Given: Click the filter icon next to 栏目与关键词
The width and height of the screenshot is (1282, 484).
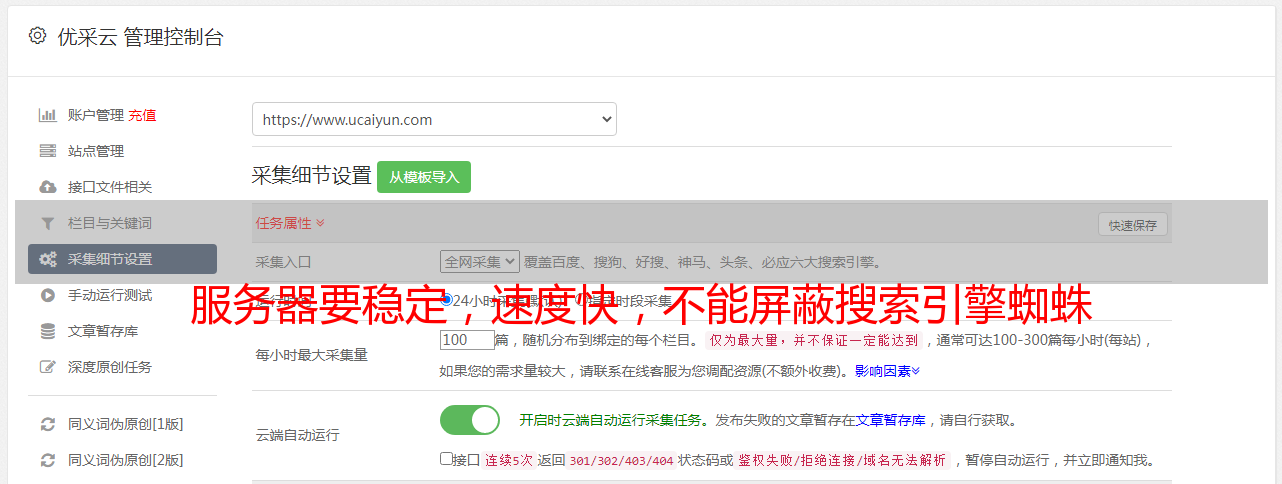Looking at the screenshot, I should pyautogui.click(x=47, y=223).
